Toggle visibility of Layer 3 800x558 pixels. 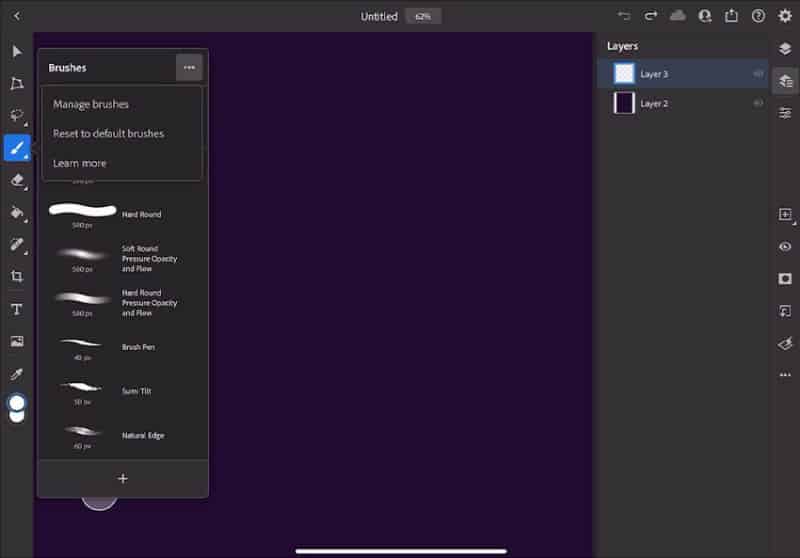click(x=758, y=74)
